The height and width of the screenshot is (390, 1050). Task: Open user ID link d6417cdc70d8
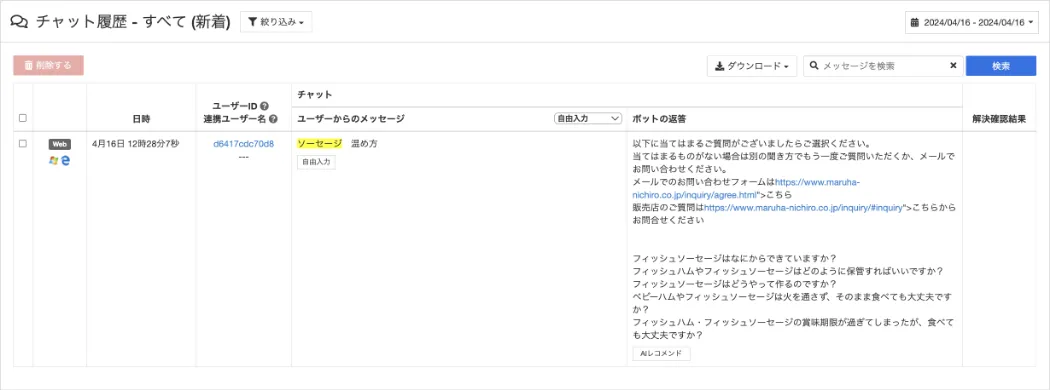[x=243, y=143]
